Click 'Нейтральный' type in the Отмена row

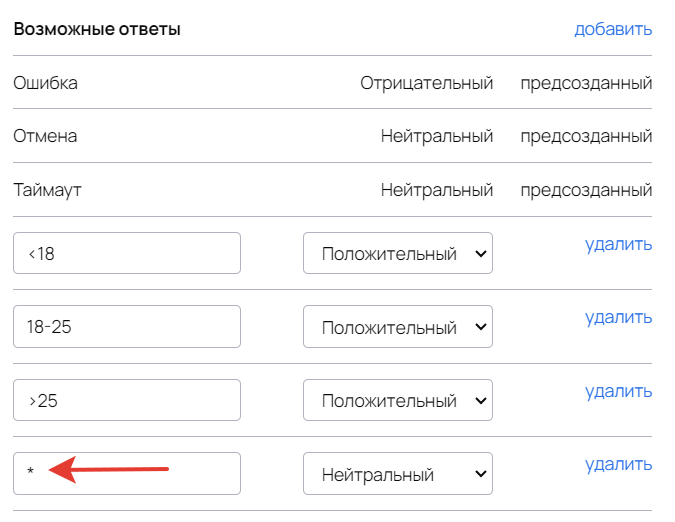pos(437,136)
